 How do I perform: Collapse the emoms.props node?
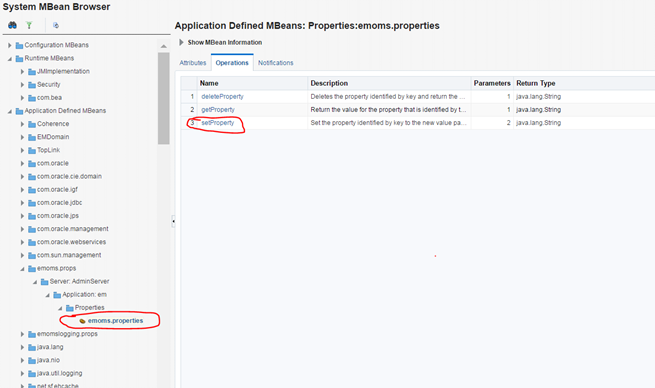click(22, 269)
